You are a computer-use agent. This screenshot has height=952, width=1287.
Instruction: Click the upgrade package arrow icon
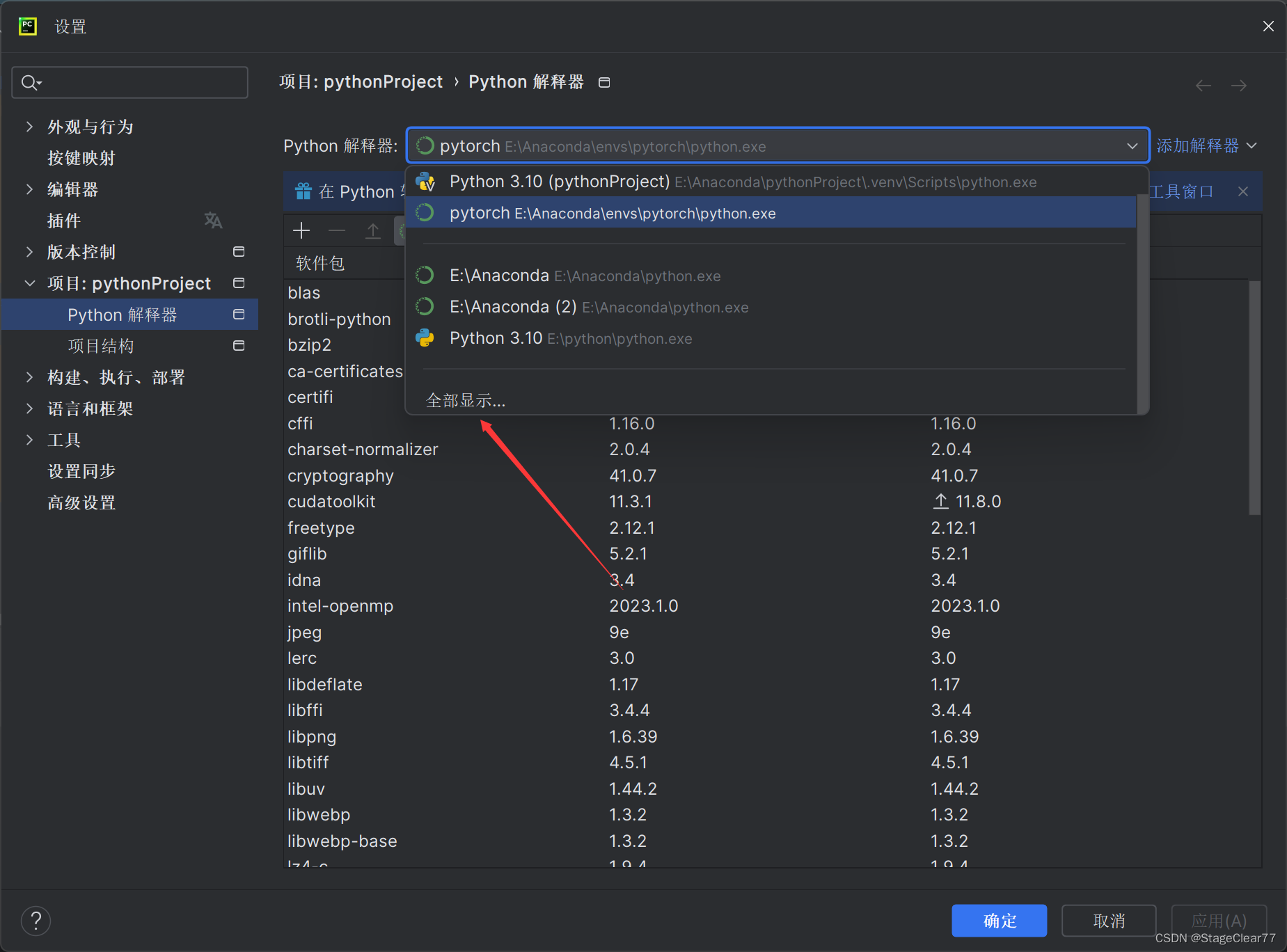(x=373, y=230)
